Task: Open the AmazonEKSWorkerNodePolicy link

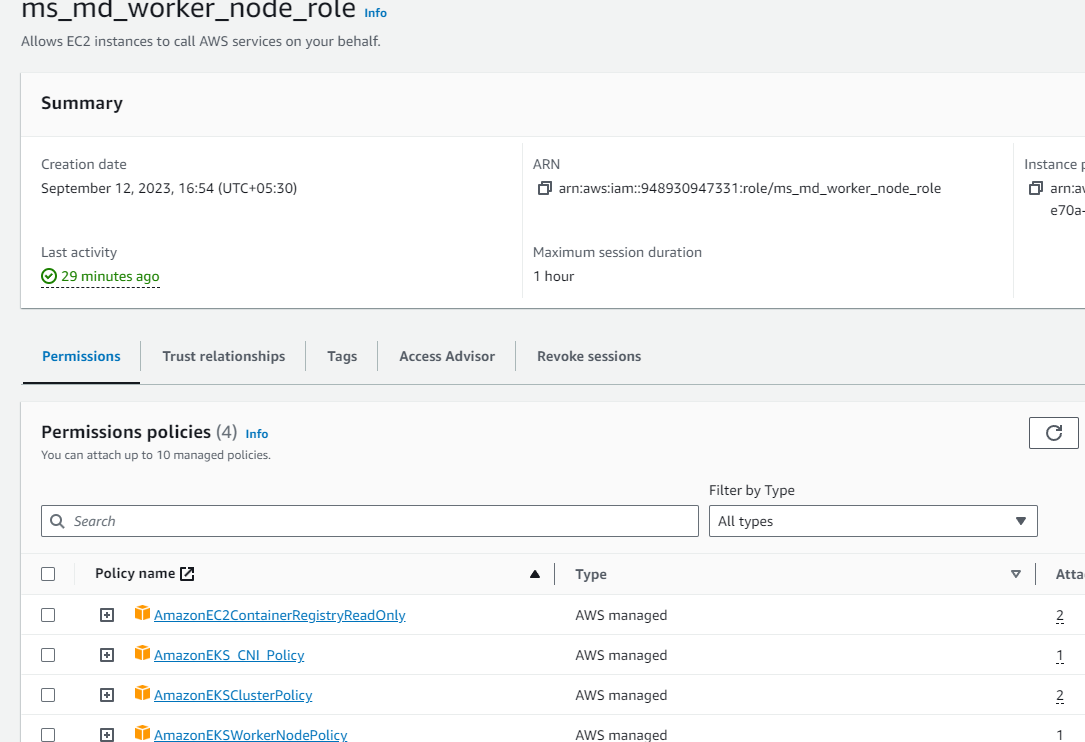Action: pyautogui.click(x=250, y=734)
